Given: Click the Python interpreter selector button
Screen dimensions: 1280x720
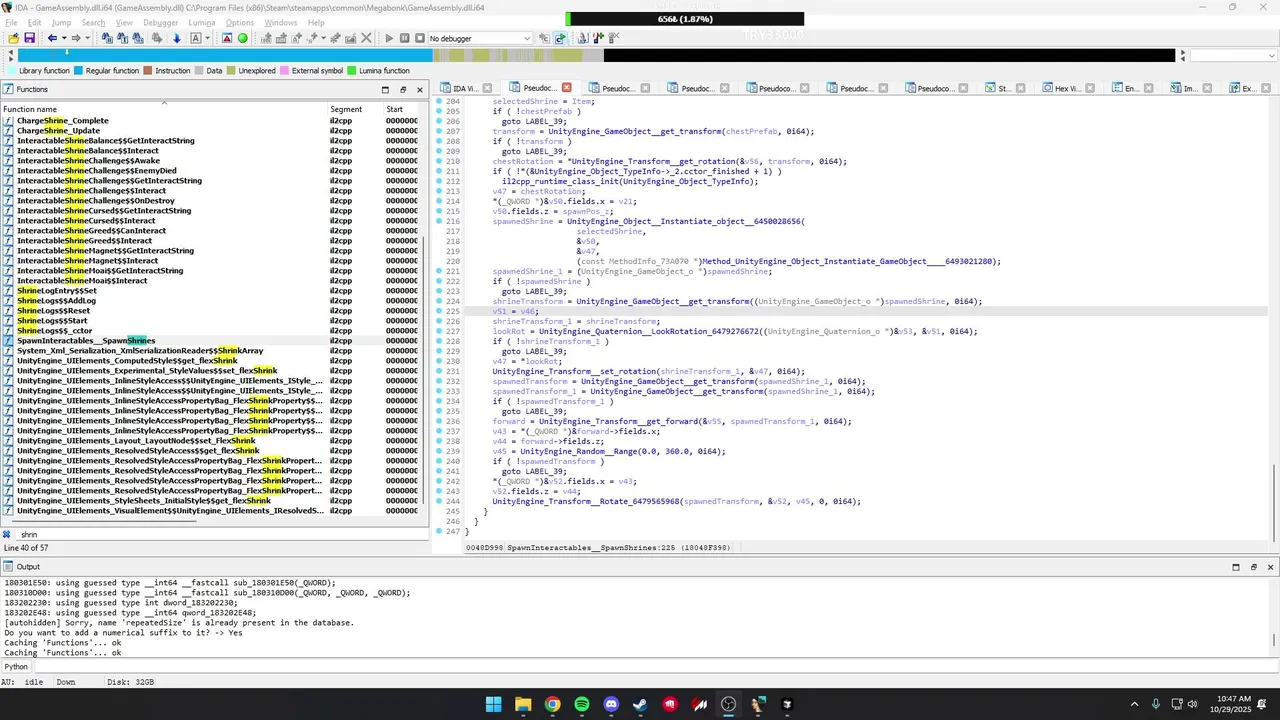Looking at the screenshot, I should 17,666.
